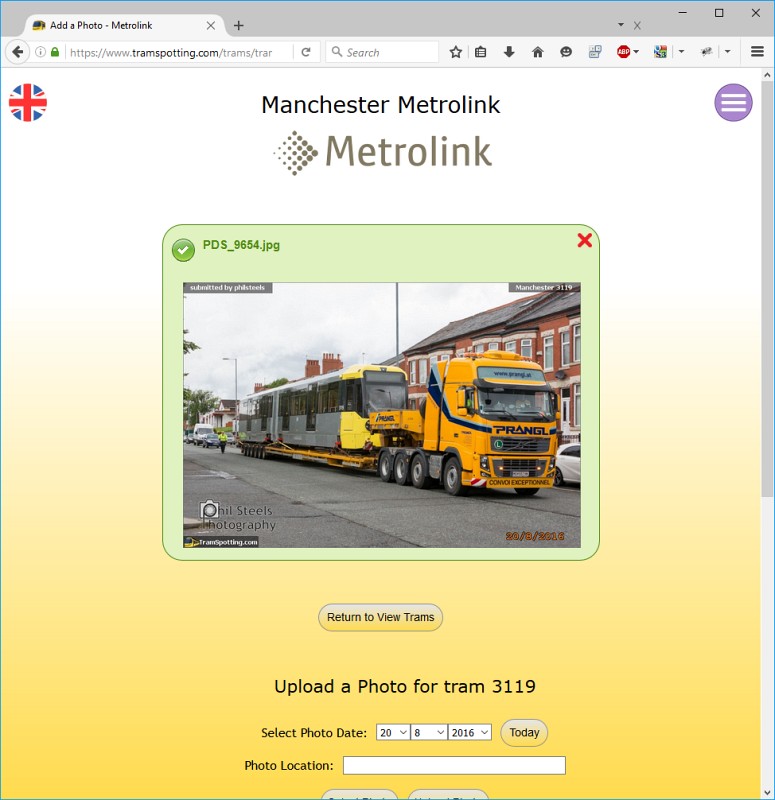Open downloads with the down arrow icon
The height and width of the screenshot is (800, 775).
(509, 52)
